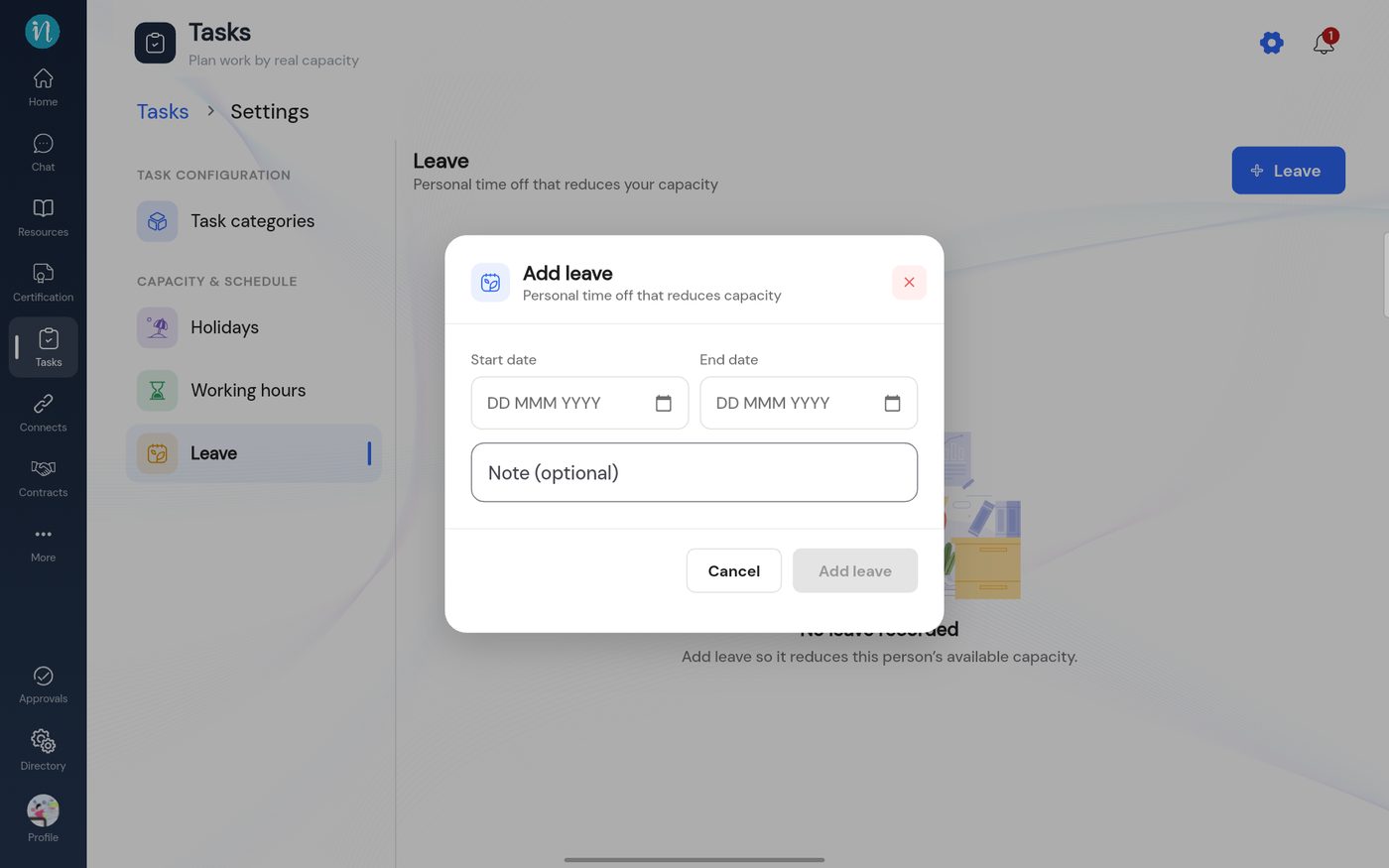This screenshot has width=1389, height=868.
Task: Open Profile avatar
Action: [x=43, y=810]
